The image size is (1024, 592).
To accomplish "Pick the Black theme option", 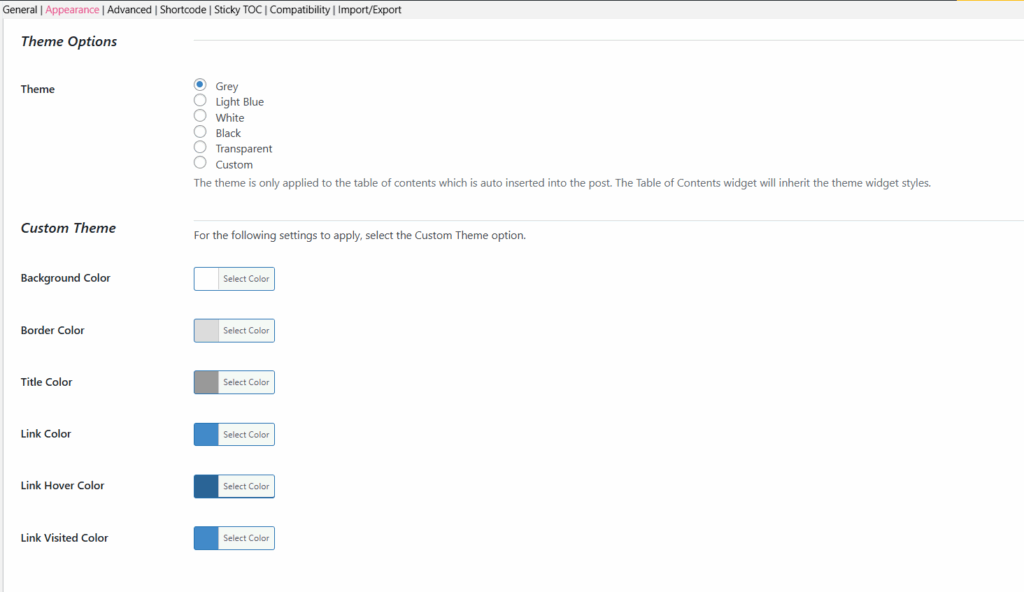I will [x=200, y=132].
